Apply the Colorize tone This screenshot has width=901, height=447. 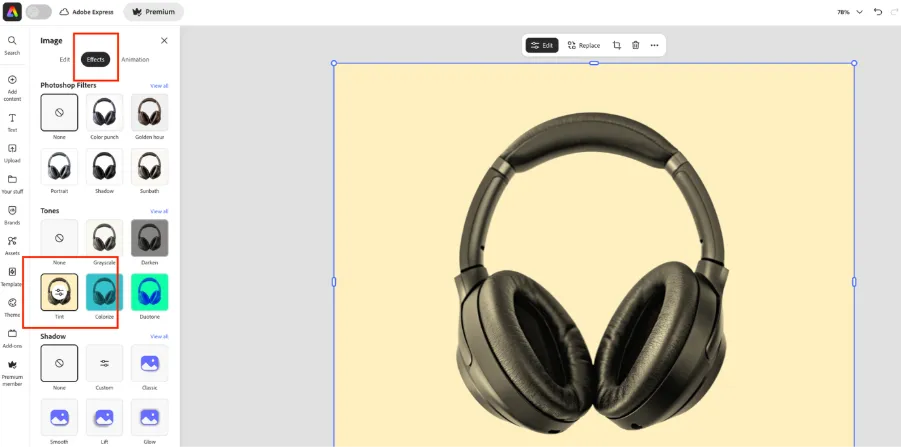[x=105, y=292]
